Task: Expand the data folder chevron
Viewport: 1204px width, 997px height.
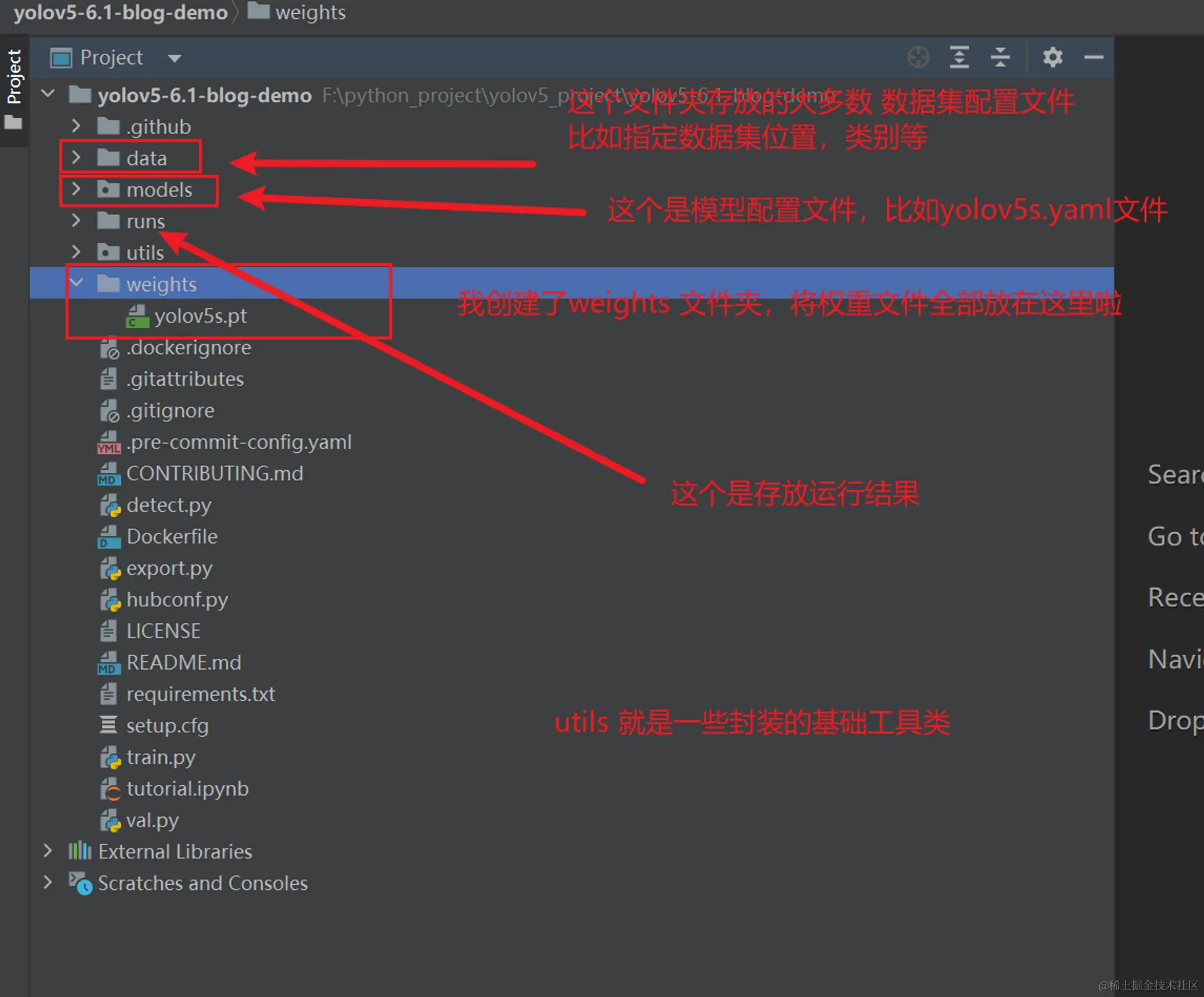Action: [x=76, y=157]
